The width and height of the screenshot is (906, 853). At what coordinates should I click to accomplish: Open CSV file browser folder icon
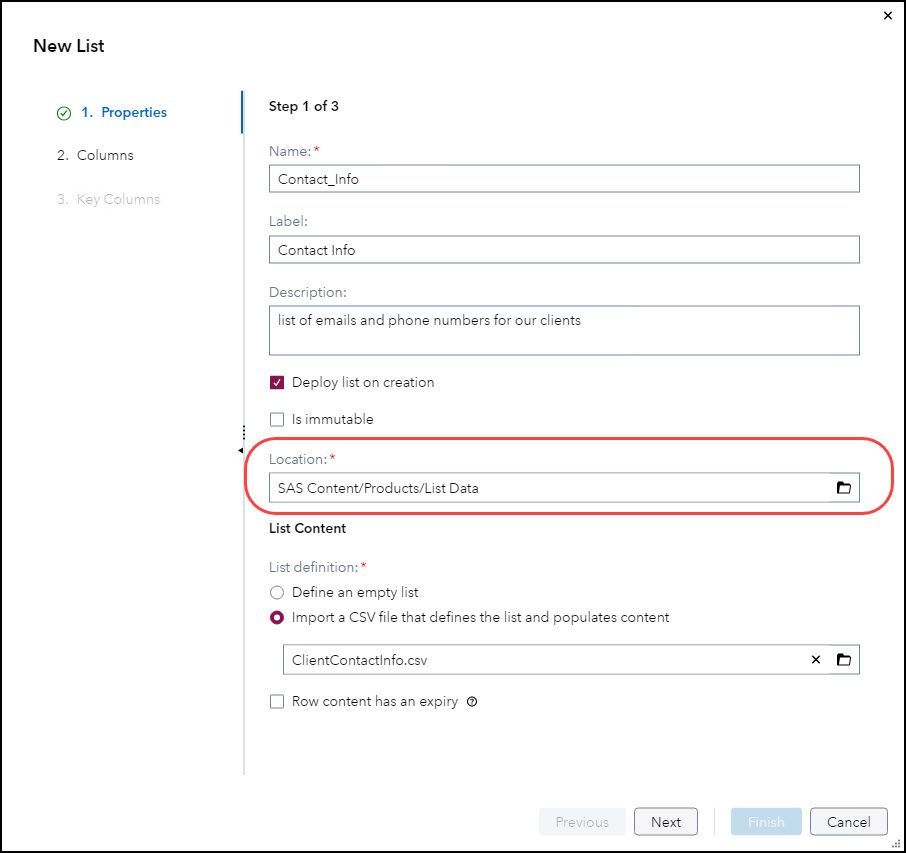[x=843, y=660]
